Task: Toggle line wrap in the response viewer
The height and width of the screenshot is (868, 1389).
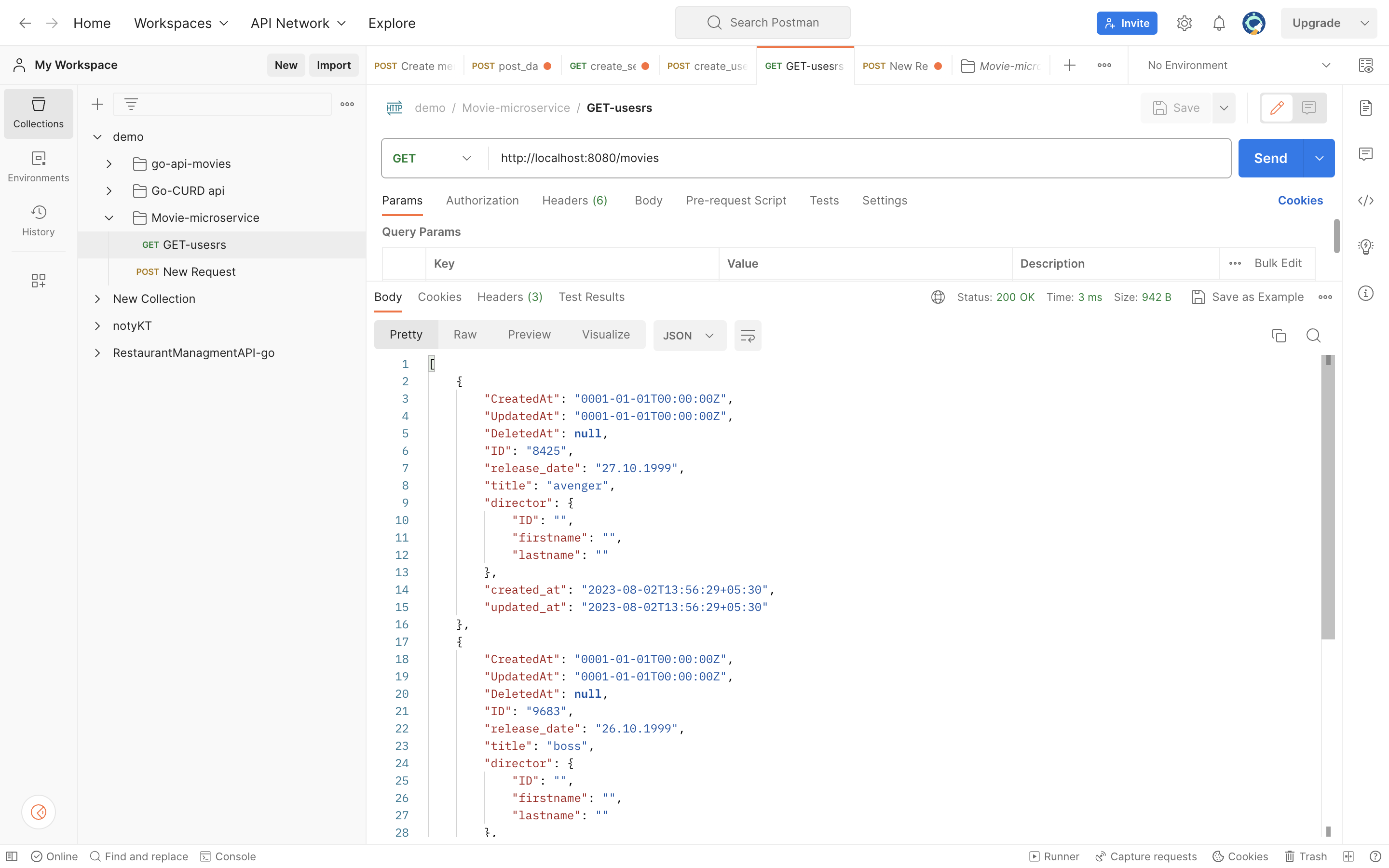Action: [x=747, y=335]
